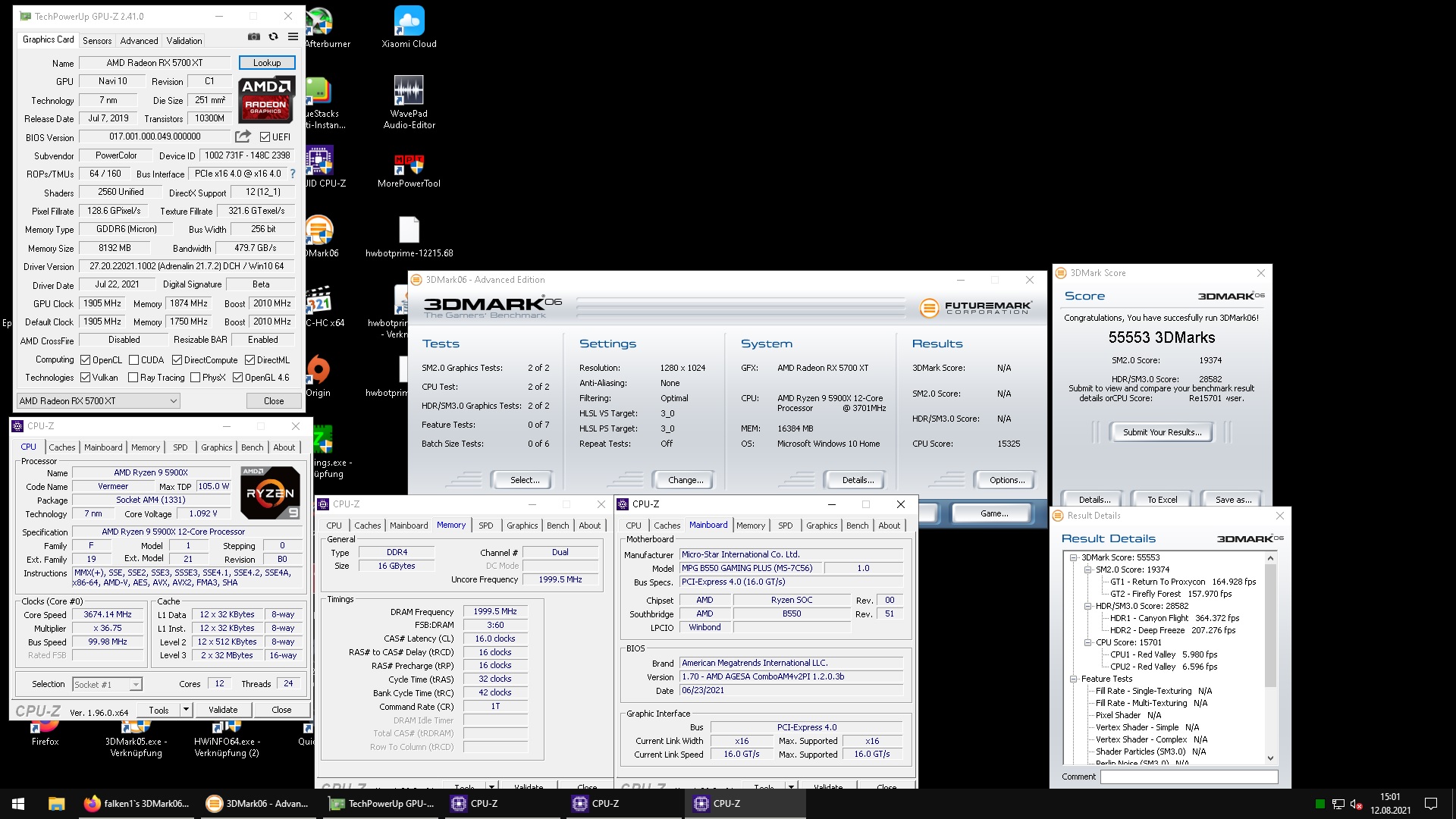Viewport: 1456px width, 819px height.
Task: Click the GPU-Z Lookup button
Action: (x=267, y=63)
